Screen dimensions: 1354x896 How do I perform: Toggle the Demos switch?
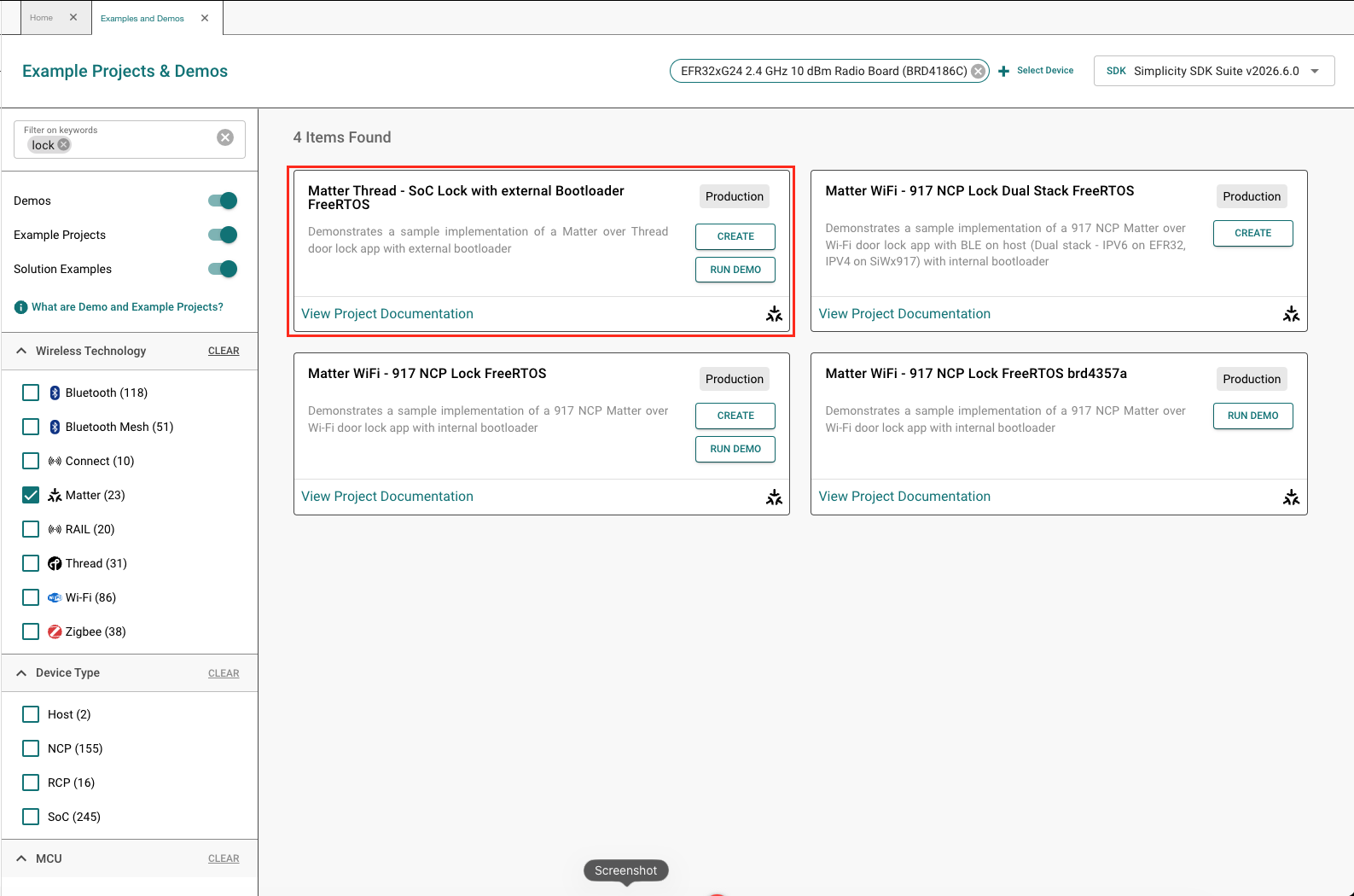pos(223,201)
